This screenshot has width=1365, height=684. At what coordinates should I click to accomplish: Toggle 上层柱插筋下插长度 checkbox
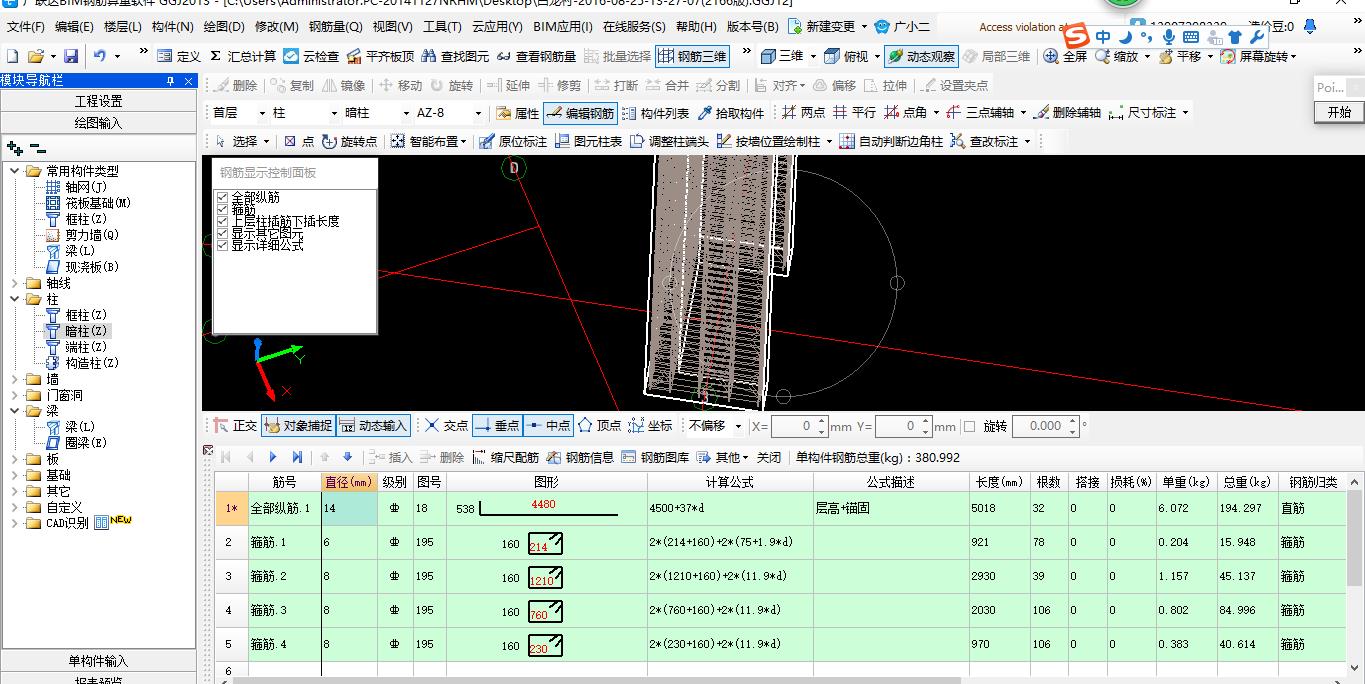[223, 221]
